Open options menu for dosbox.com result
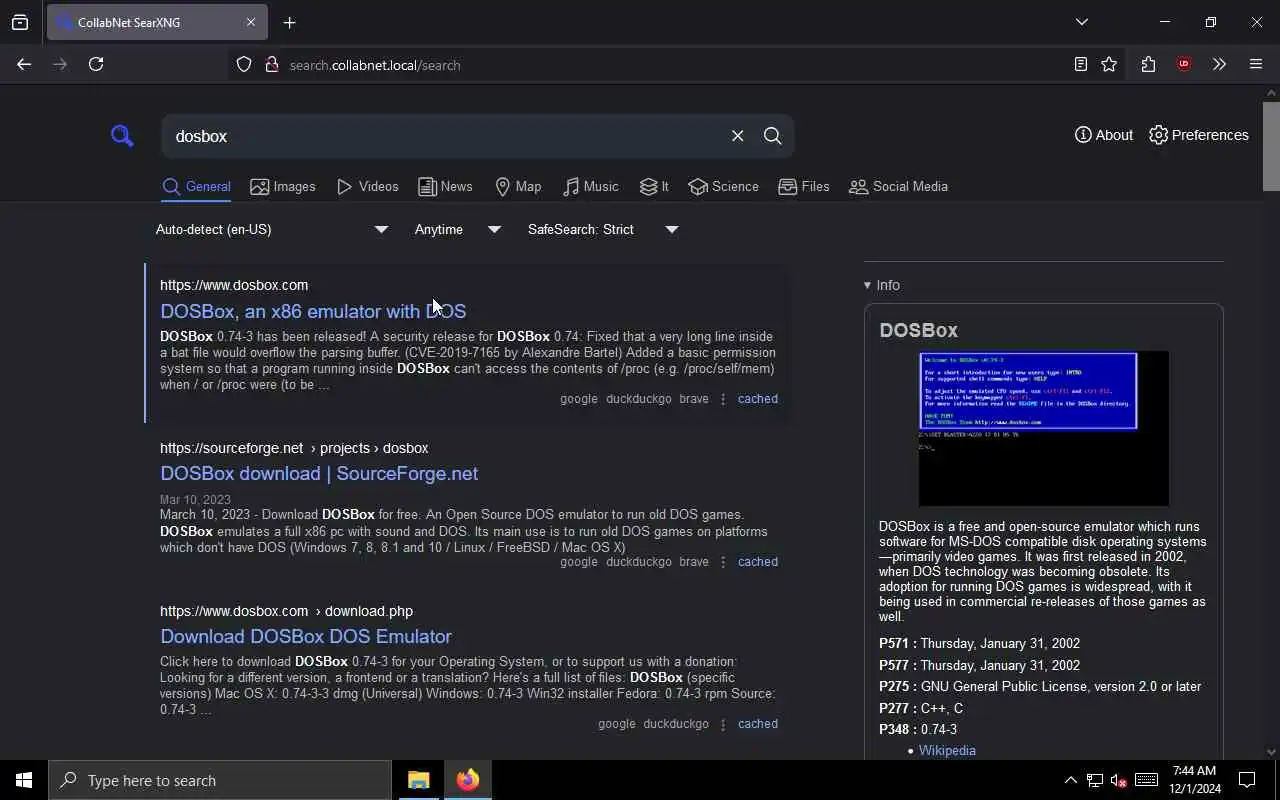This screenshot has height=800, width=1280. (x=723, y=399)
